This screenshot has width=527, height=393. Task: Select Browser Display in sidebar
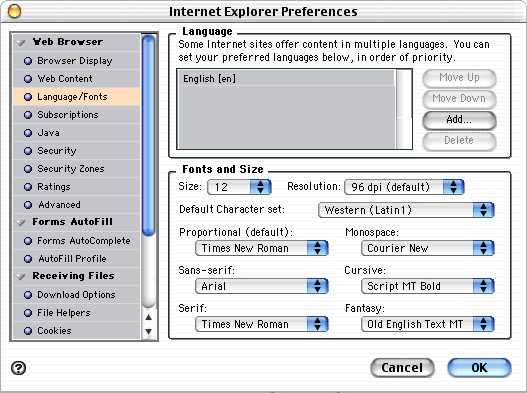coord(77,61)
